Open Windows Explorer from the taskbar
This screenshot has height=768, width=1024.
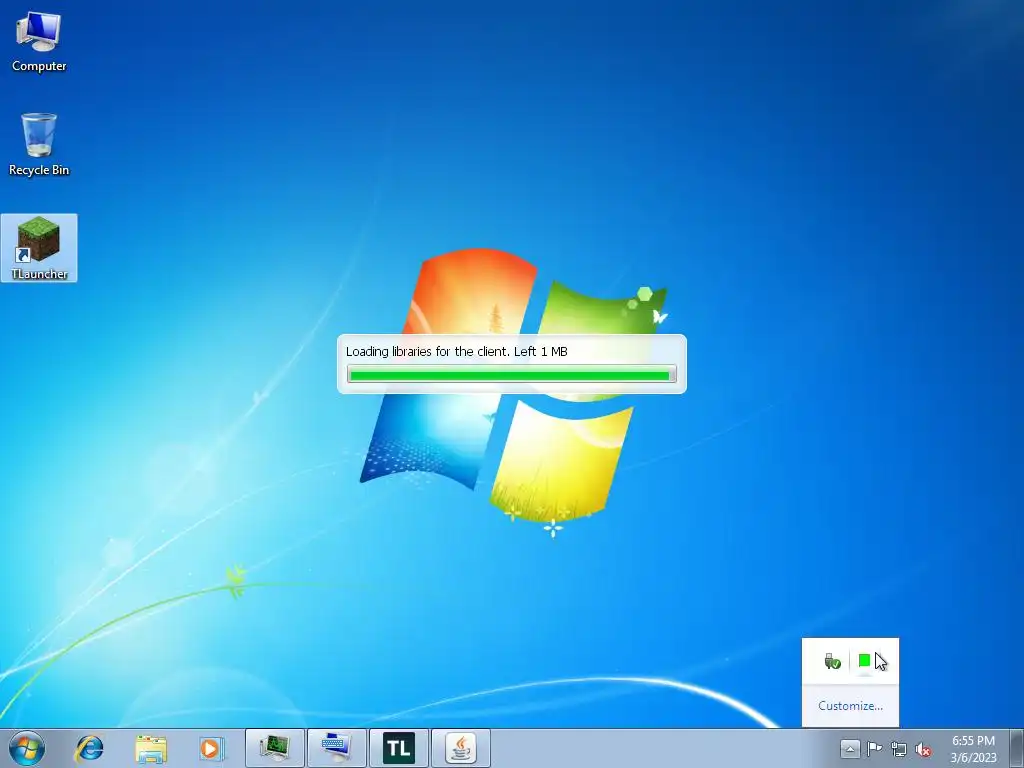coord(150,748)
